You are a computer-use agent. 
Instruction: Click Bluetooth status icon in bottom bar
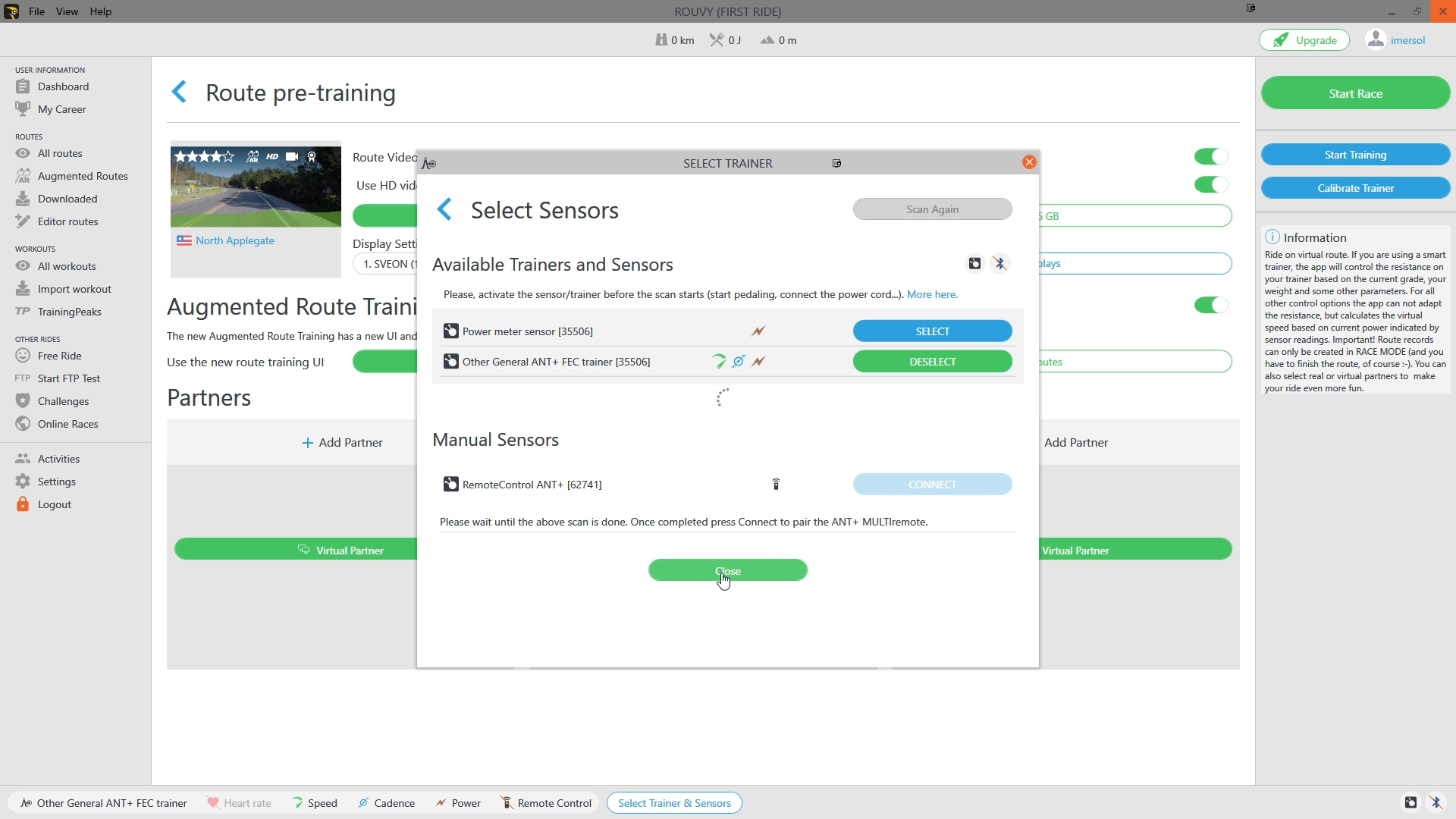pos(1436,802)
